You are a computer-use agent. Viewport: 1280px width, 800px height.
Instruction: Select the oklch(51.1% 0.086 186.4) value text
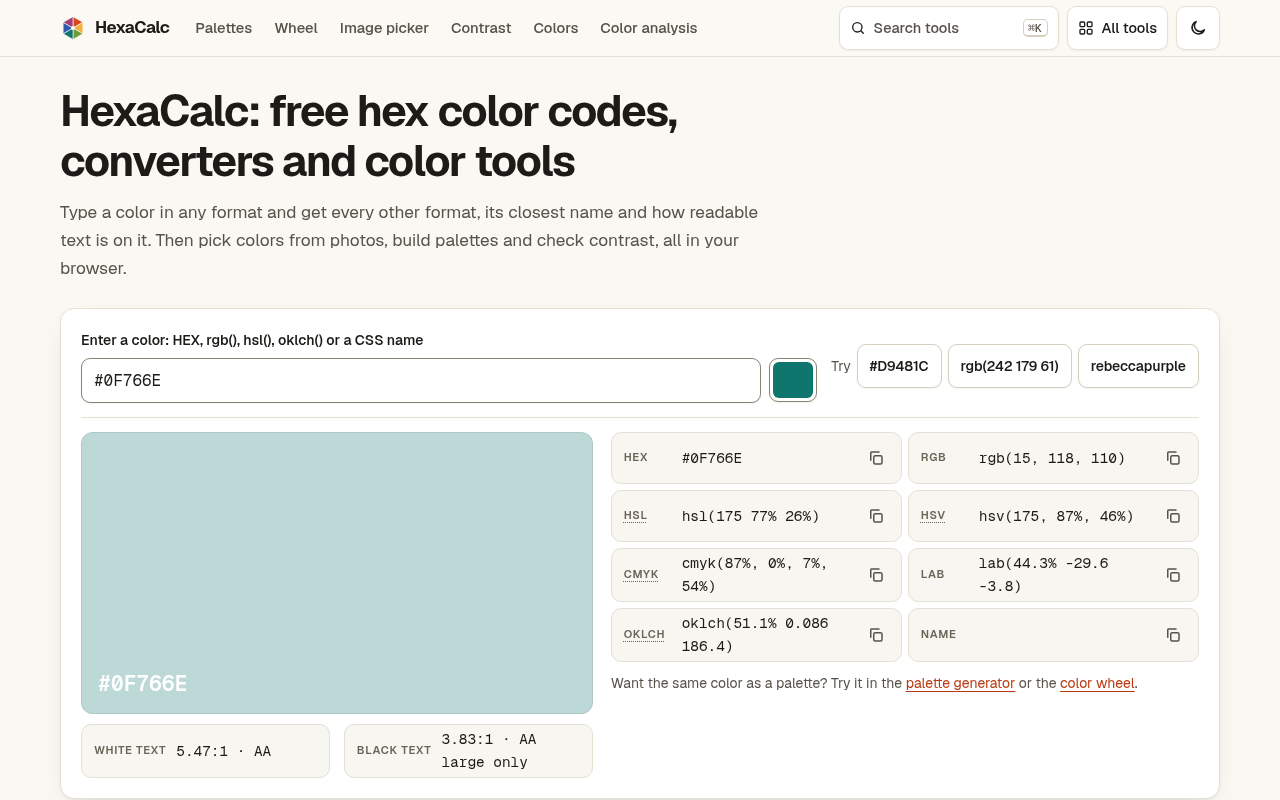(x=755, y=635)
